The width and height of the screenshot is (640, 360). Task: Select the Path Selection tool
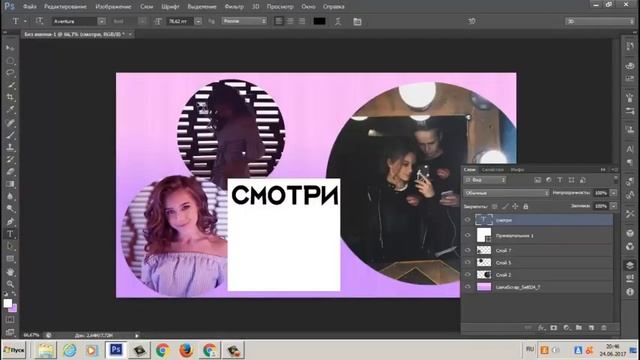(x=10, y=246)
